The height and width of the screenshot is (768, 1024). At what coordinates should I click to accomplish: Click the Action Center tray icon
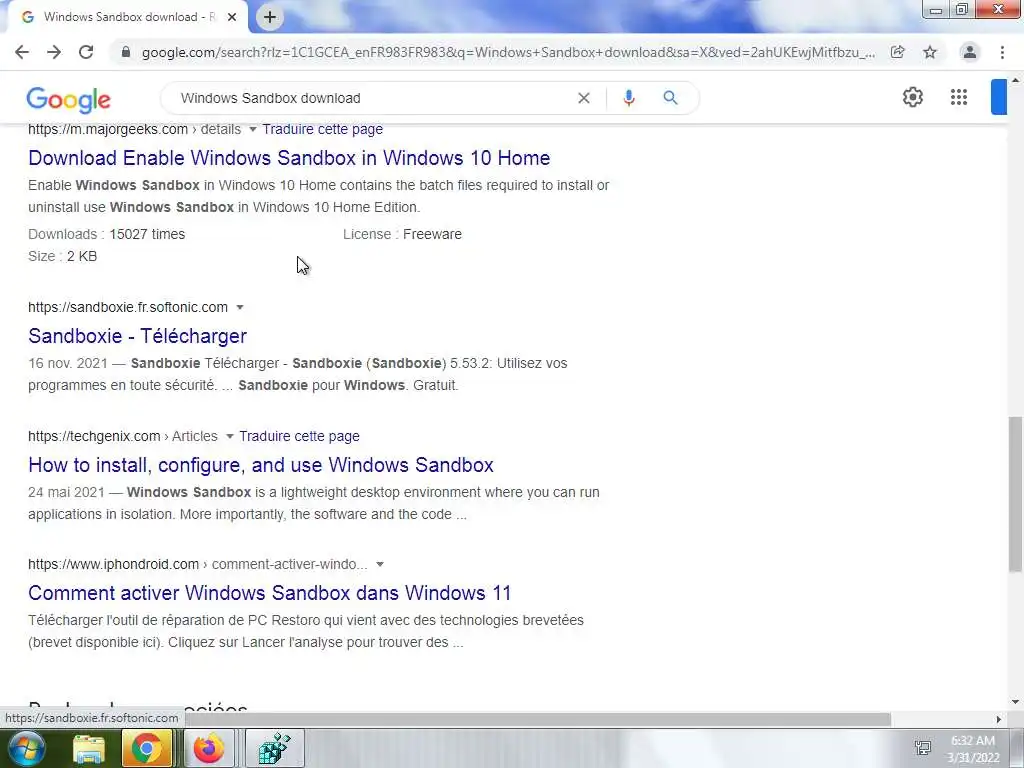[923, 747]
